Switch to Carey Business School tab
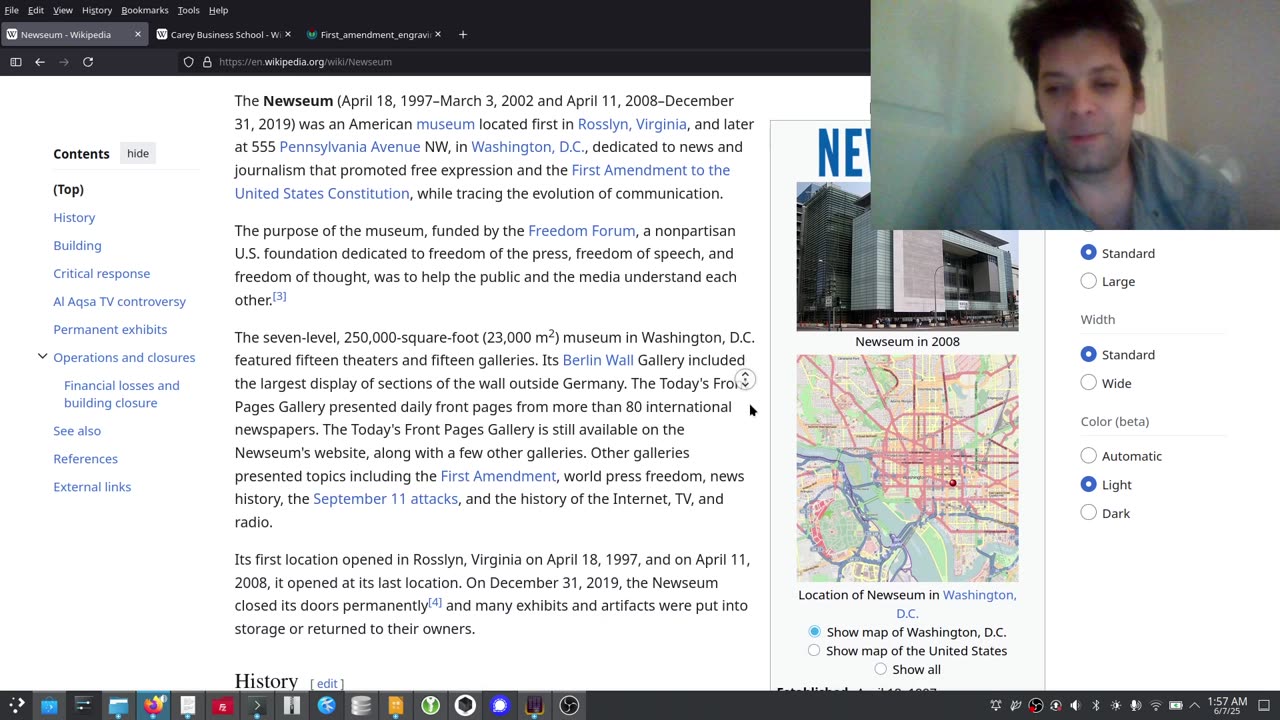 (225, 34)
